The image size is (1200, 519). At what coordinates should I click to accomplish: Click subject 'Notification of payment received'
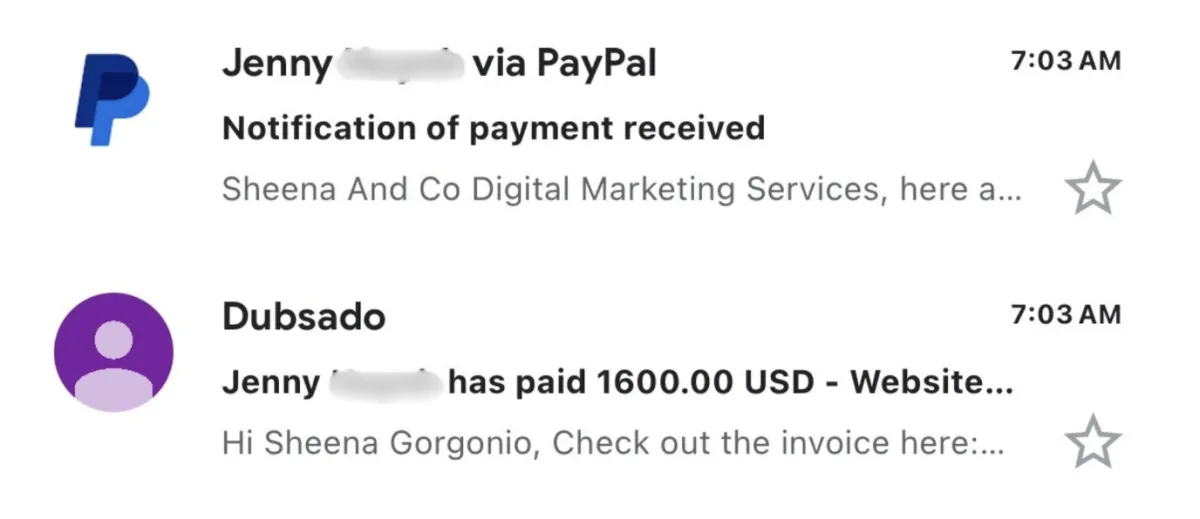[493, 128]
